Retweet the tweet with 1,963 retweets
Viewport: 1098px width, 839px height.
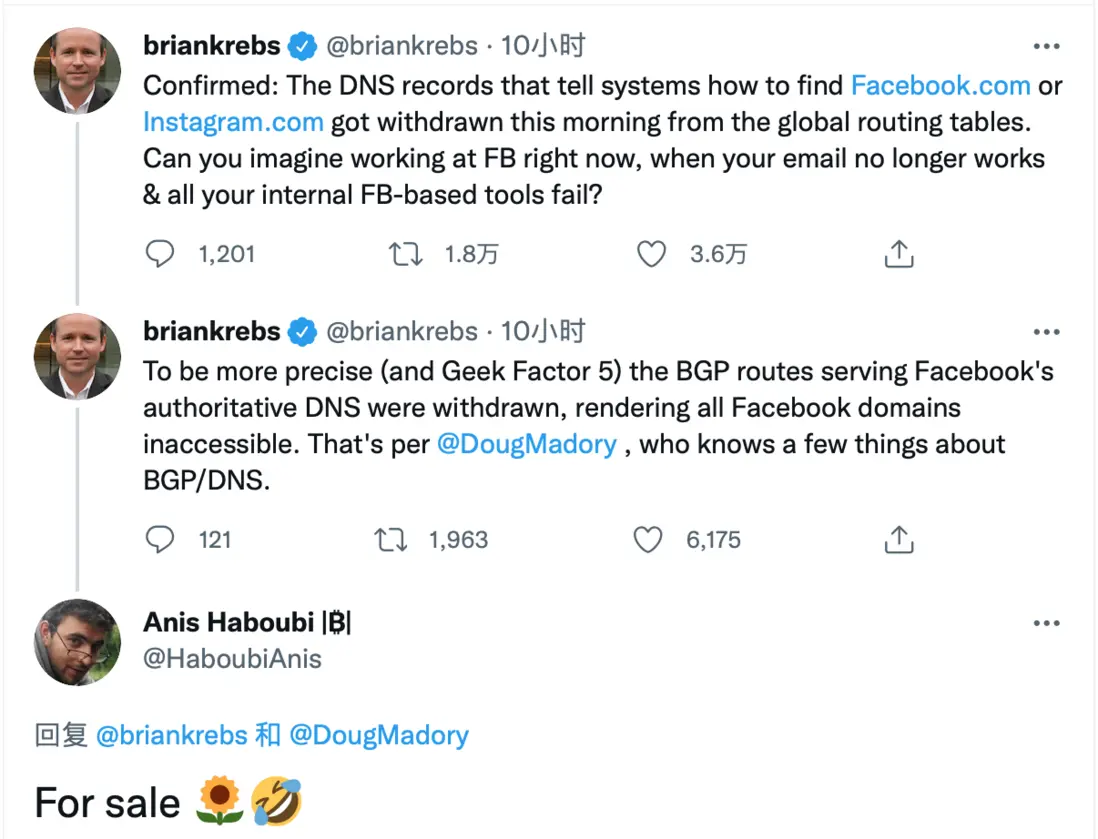(390, 540)
